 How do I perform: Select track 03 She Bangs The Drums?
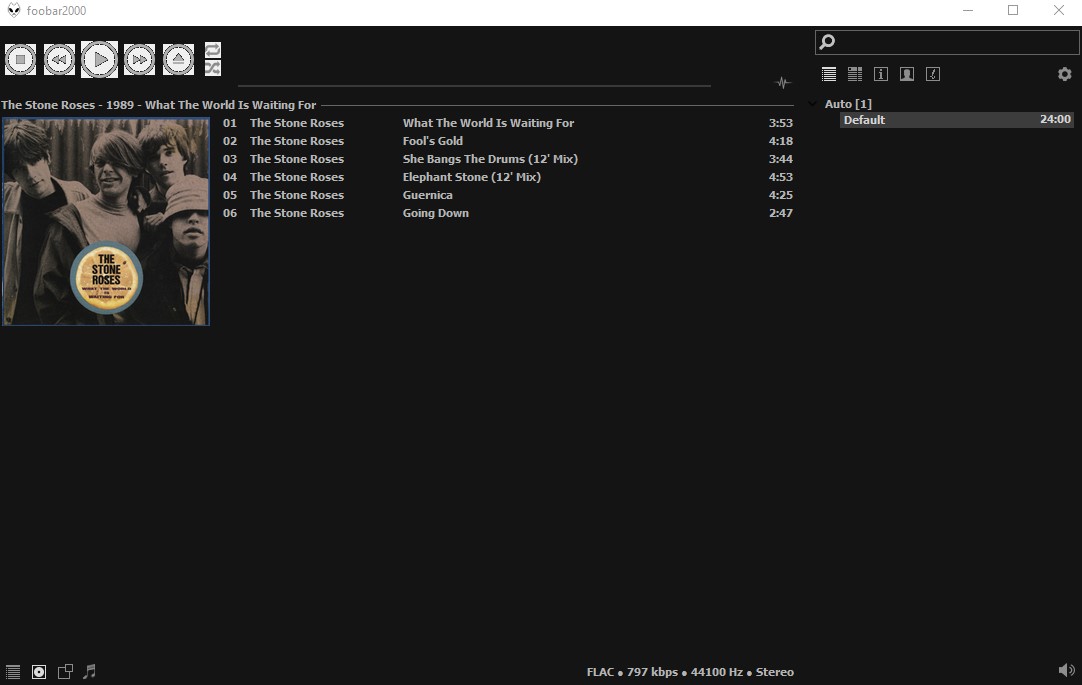507,159
